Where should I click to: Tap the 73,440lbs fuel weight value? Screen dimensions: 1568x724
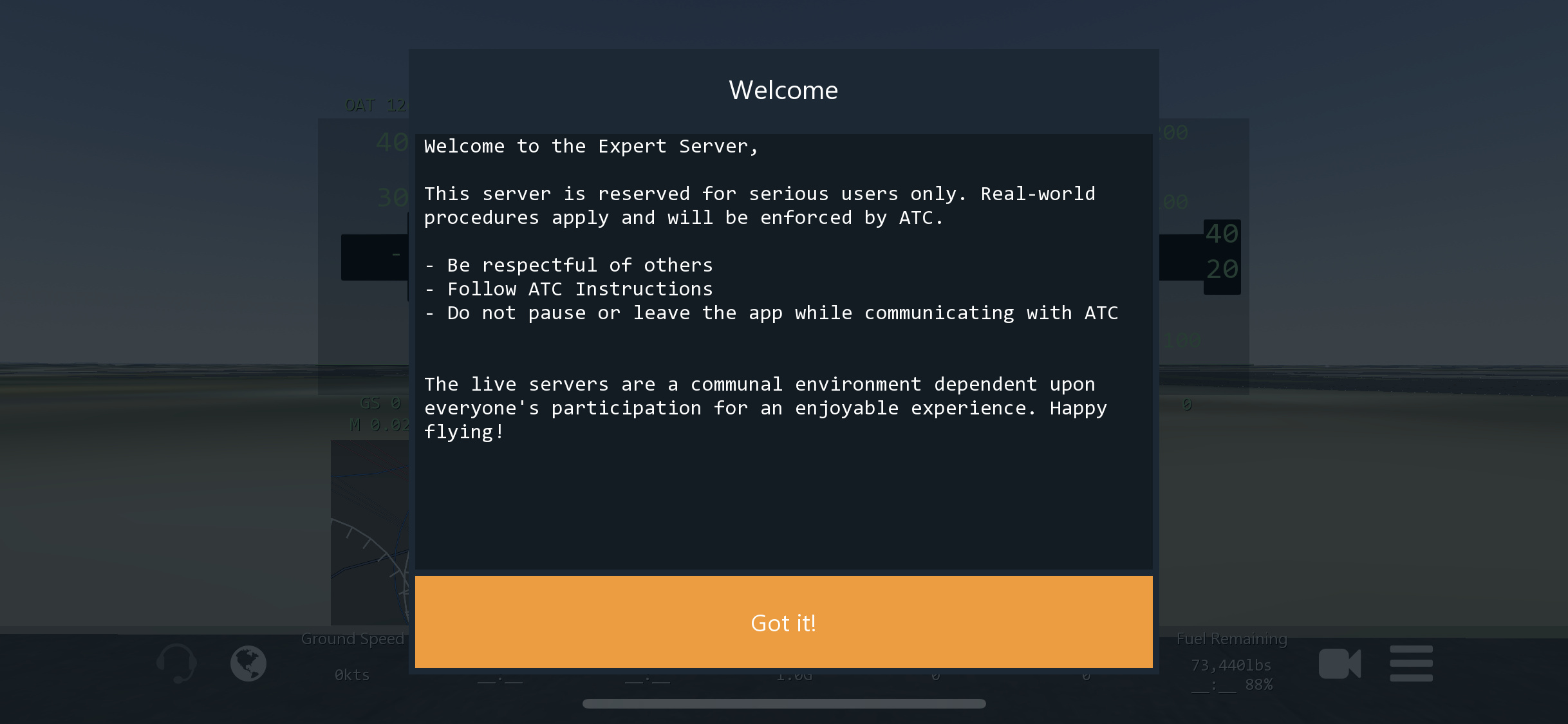pos(1231,665)
